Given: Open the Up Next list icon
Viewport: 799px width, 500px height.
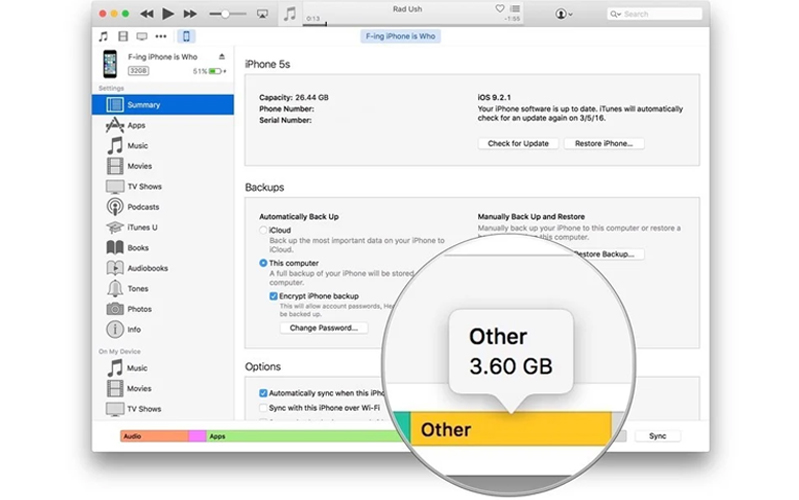Looking at the screenshot, I should pyautogui.click(x=515, y=9).
